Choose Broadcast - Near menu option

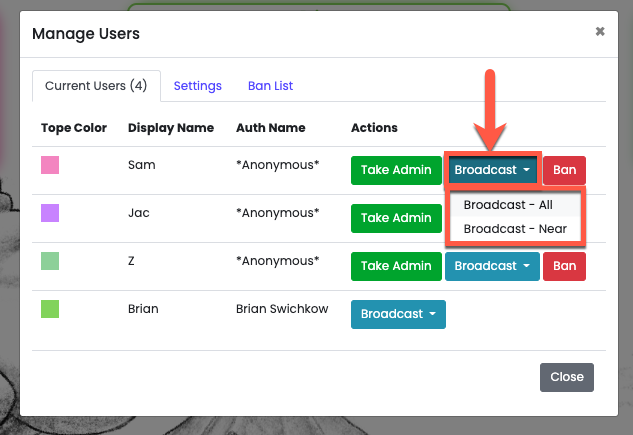pos(515,229)
